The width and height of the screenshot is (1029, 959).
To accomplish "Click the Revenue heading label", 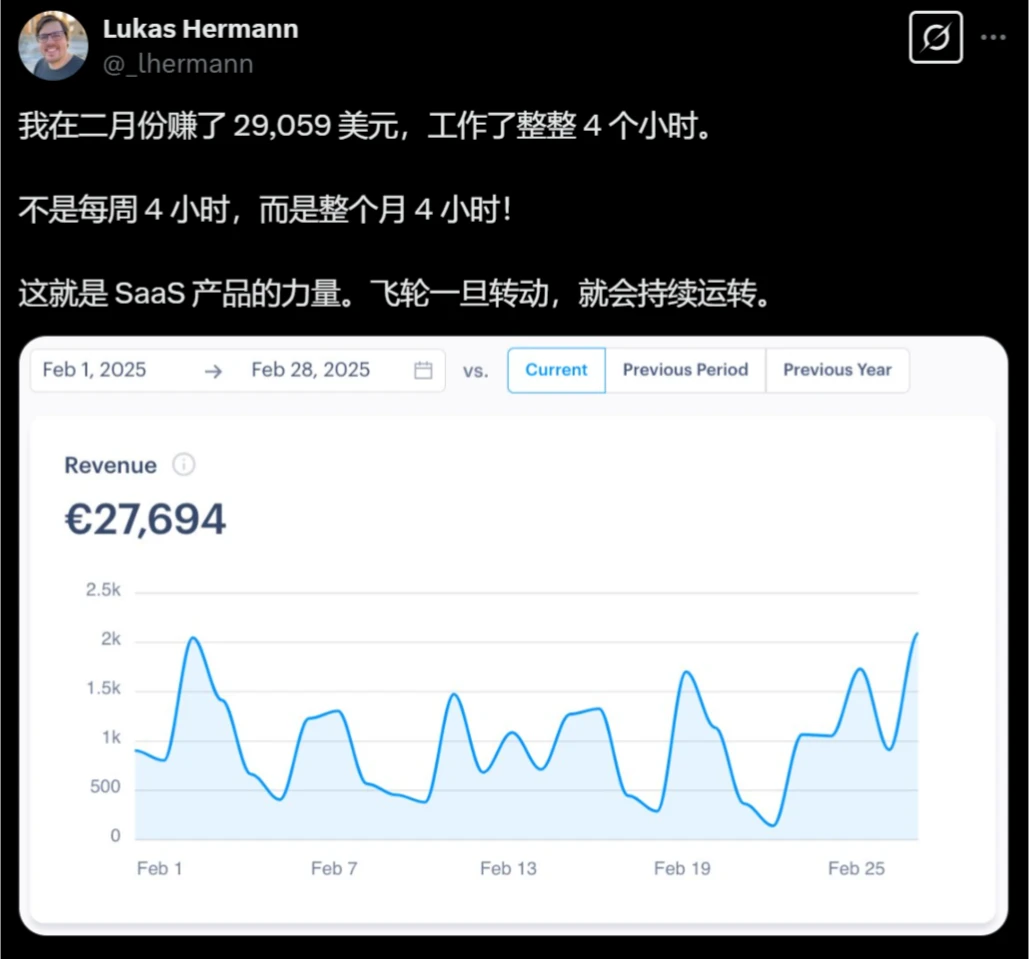I will (110, 465).
